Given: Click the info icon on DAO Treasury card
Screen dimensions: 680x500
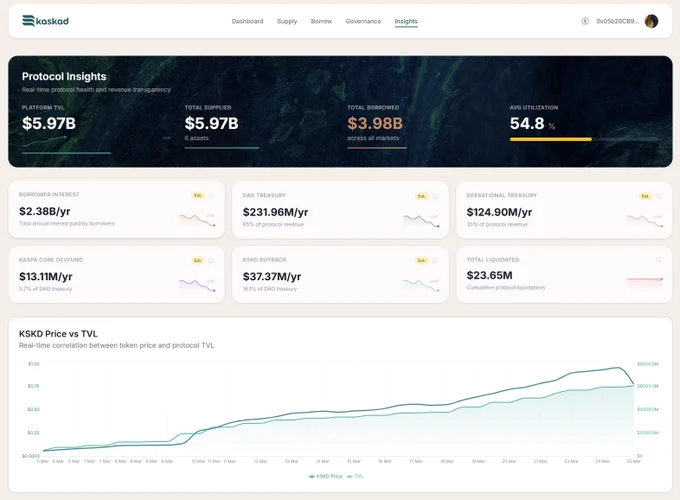Looking at the screenshot, I should [435, 196].
